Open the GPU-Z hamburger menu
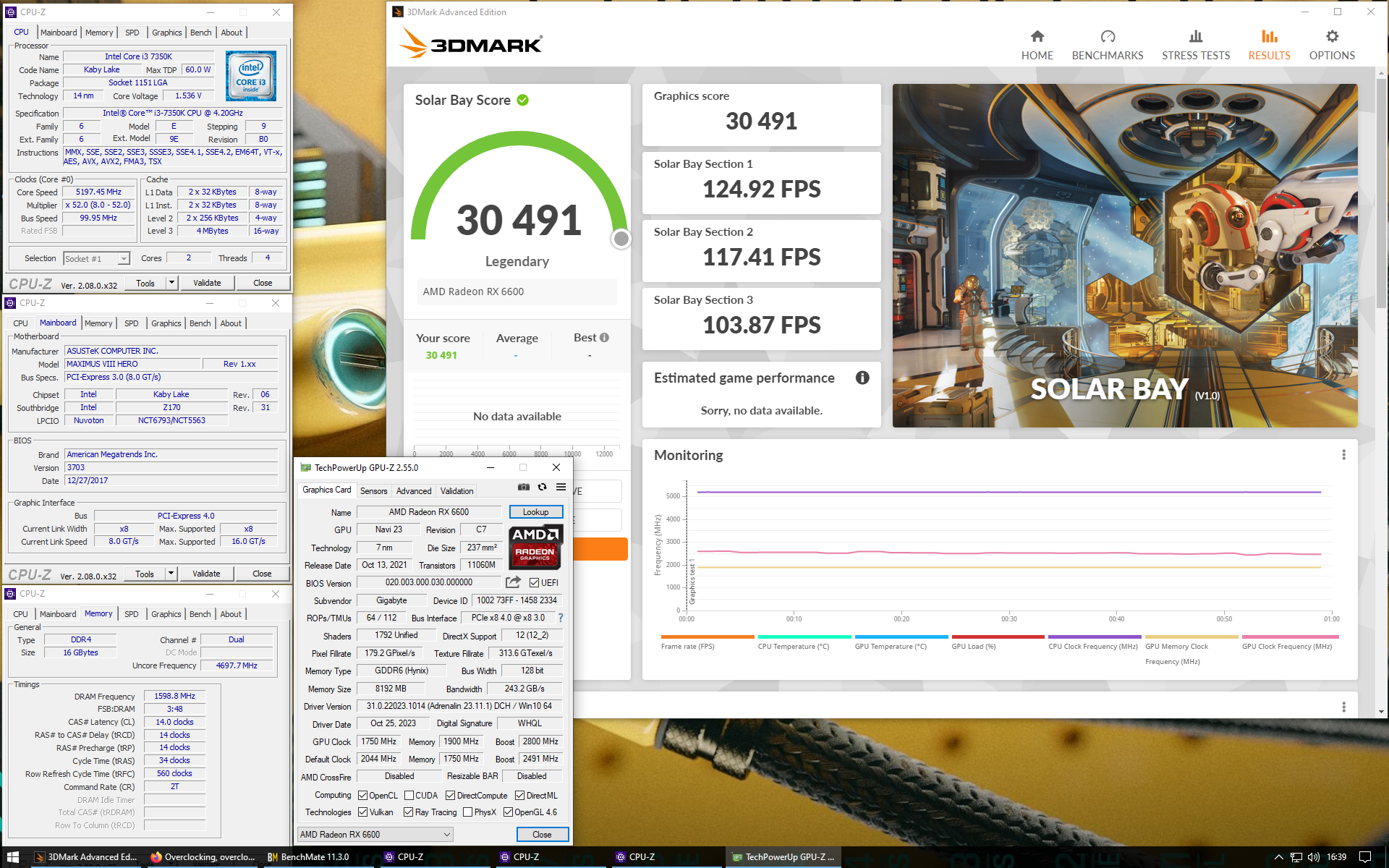This screenshot has width=1389, height=868. 561,488
